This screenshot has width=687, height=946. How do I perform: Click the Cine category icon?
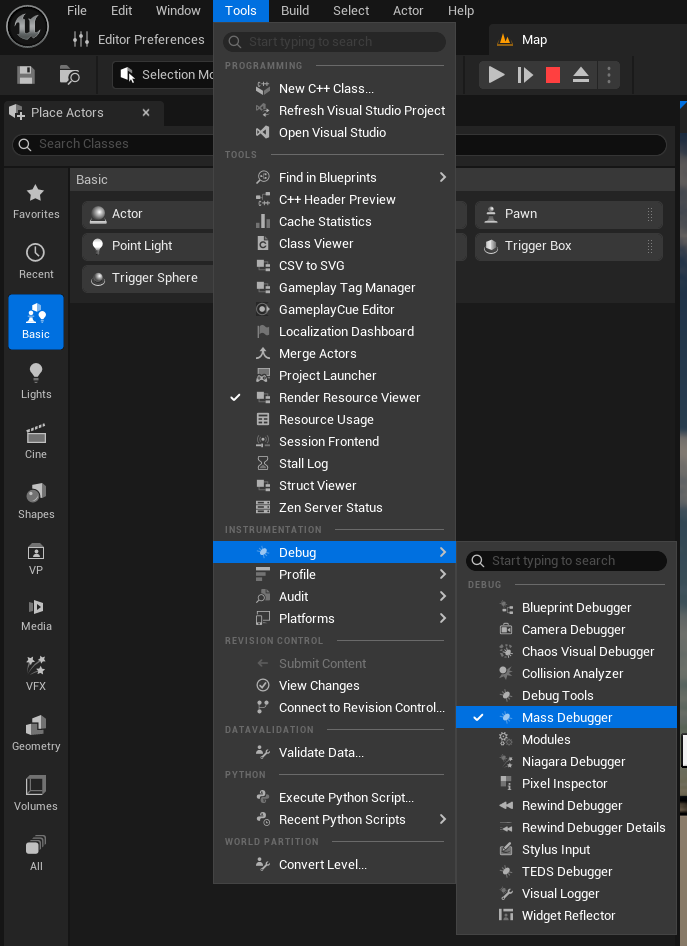[x=36, y=441]
